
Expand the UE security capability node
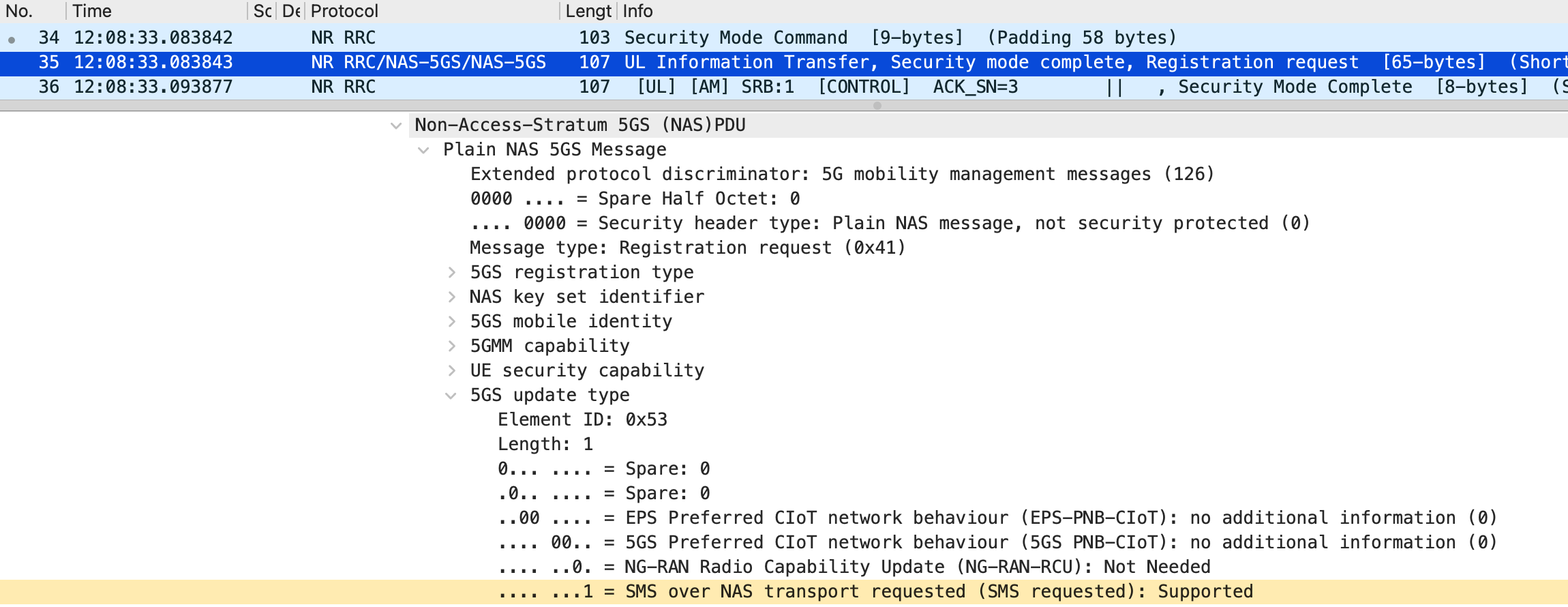point(451,370)
